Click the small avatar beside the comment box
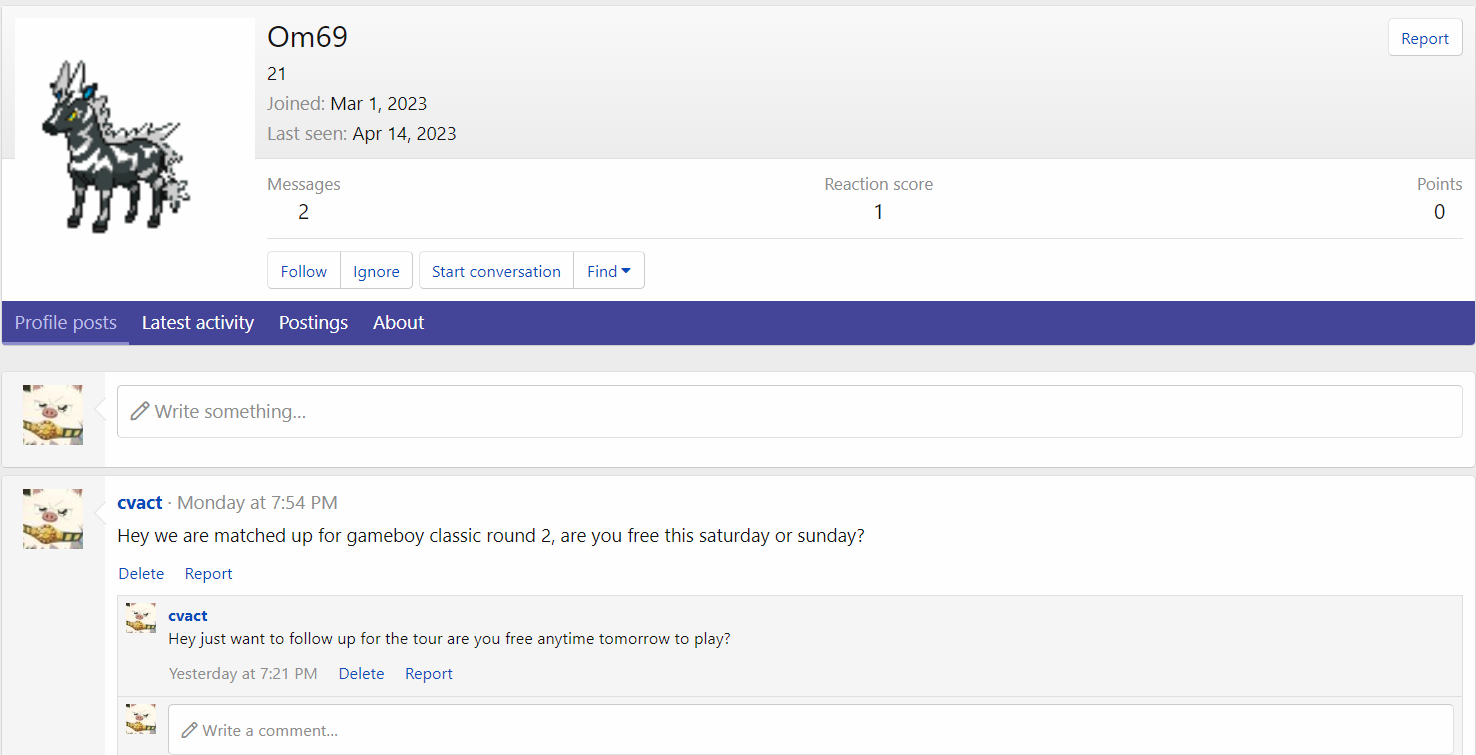Viewport: 1476px width, 755px height. click(141, 719)
